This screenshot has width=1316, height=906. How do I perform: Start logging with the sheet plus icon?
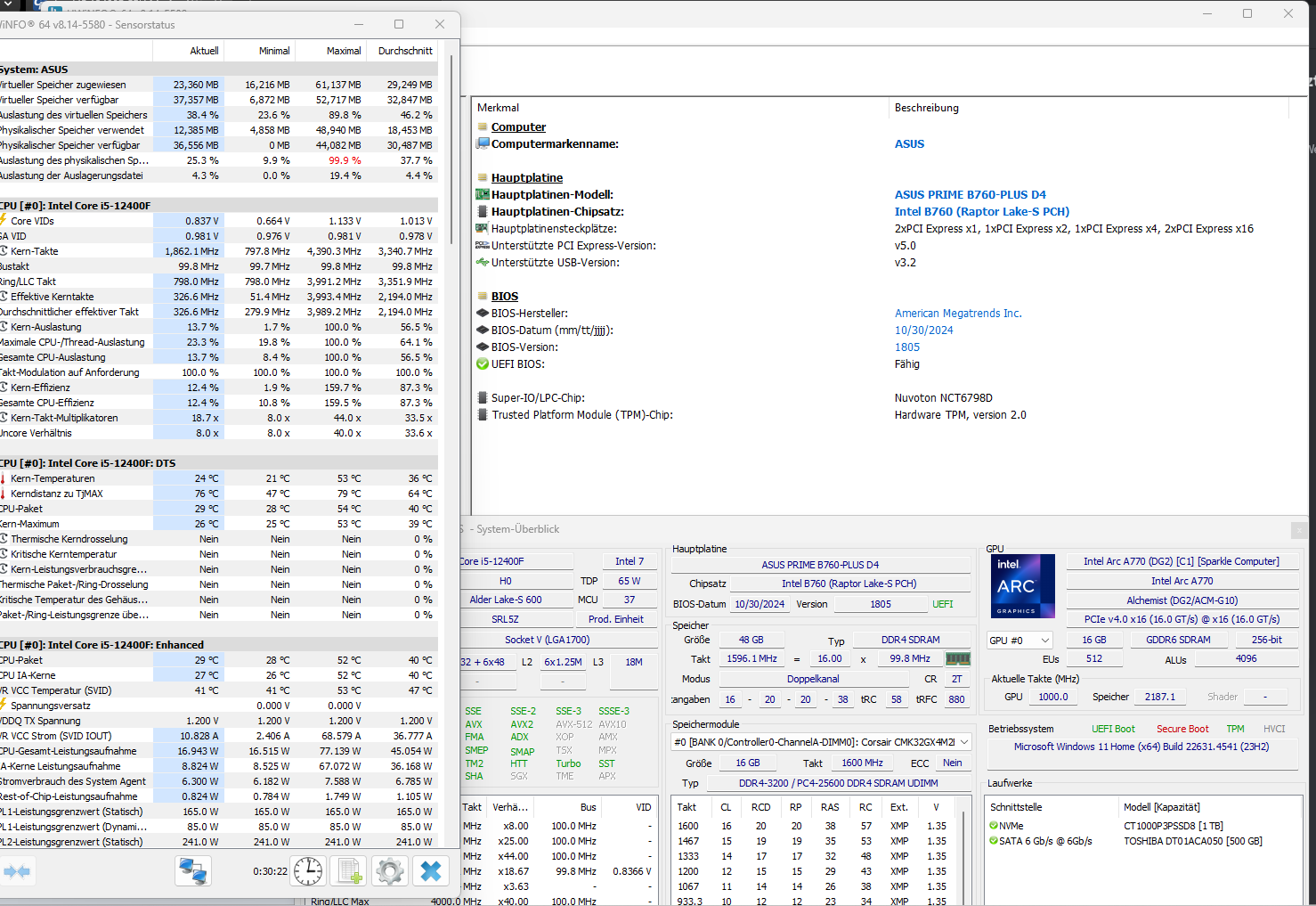[x=348, y=871]
